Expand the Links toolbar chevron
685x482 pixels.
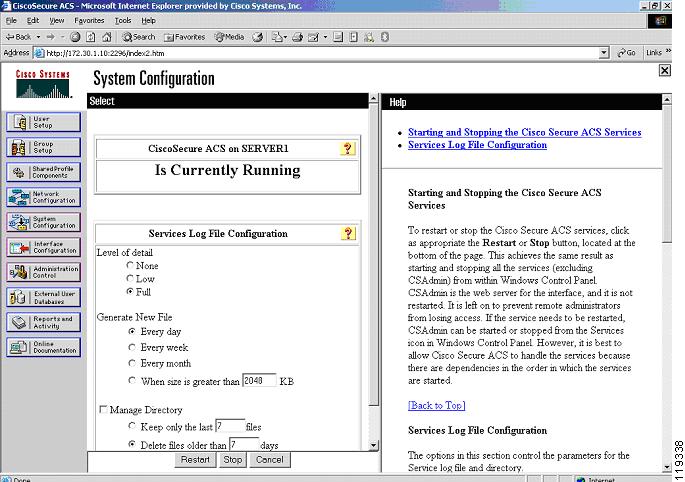click(x=668, y=52)
